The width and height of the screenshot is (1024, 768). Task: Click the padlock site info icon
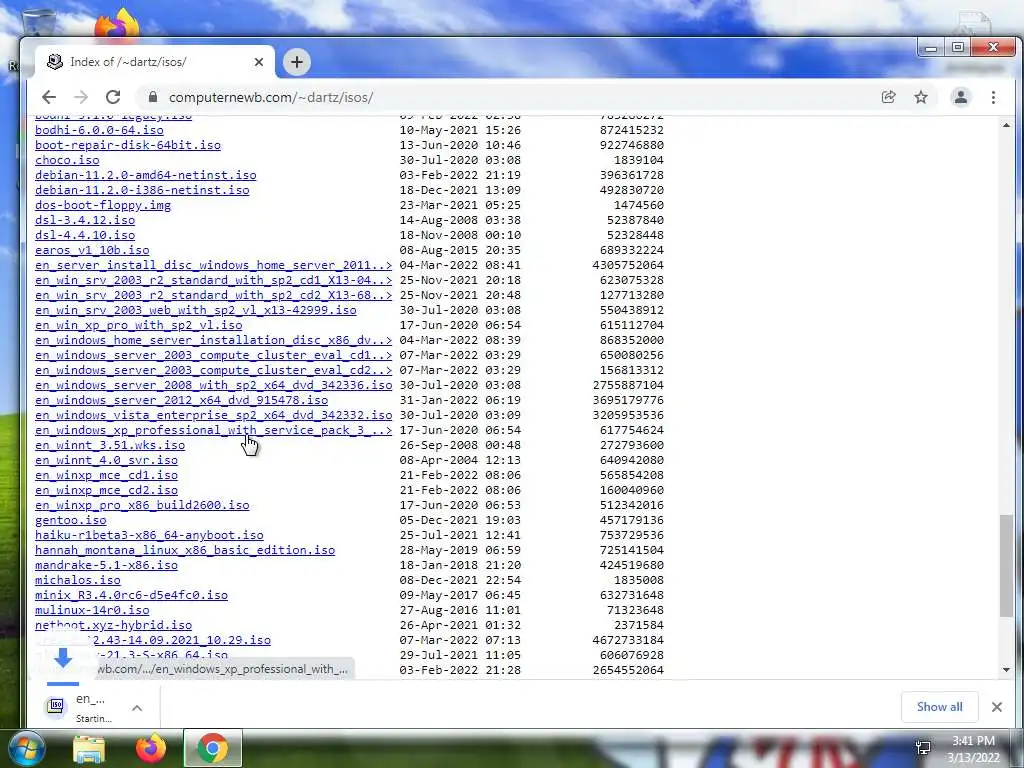click(153, 97)
